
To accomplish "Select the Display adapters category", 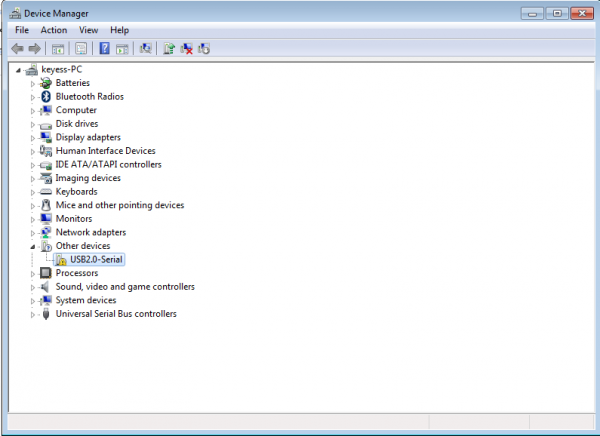I will tap(88, 137).
